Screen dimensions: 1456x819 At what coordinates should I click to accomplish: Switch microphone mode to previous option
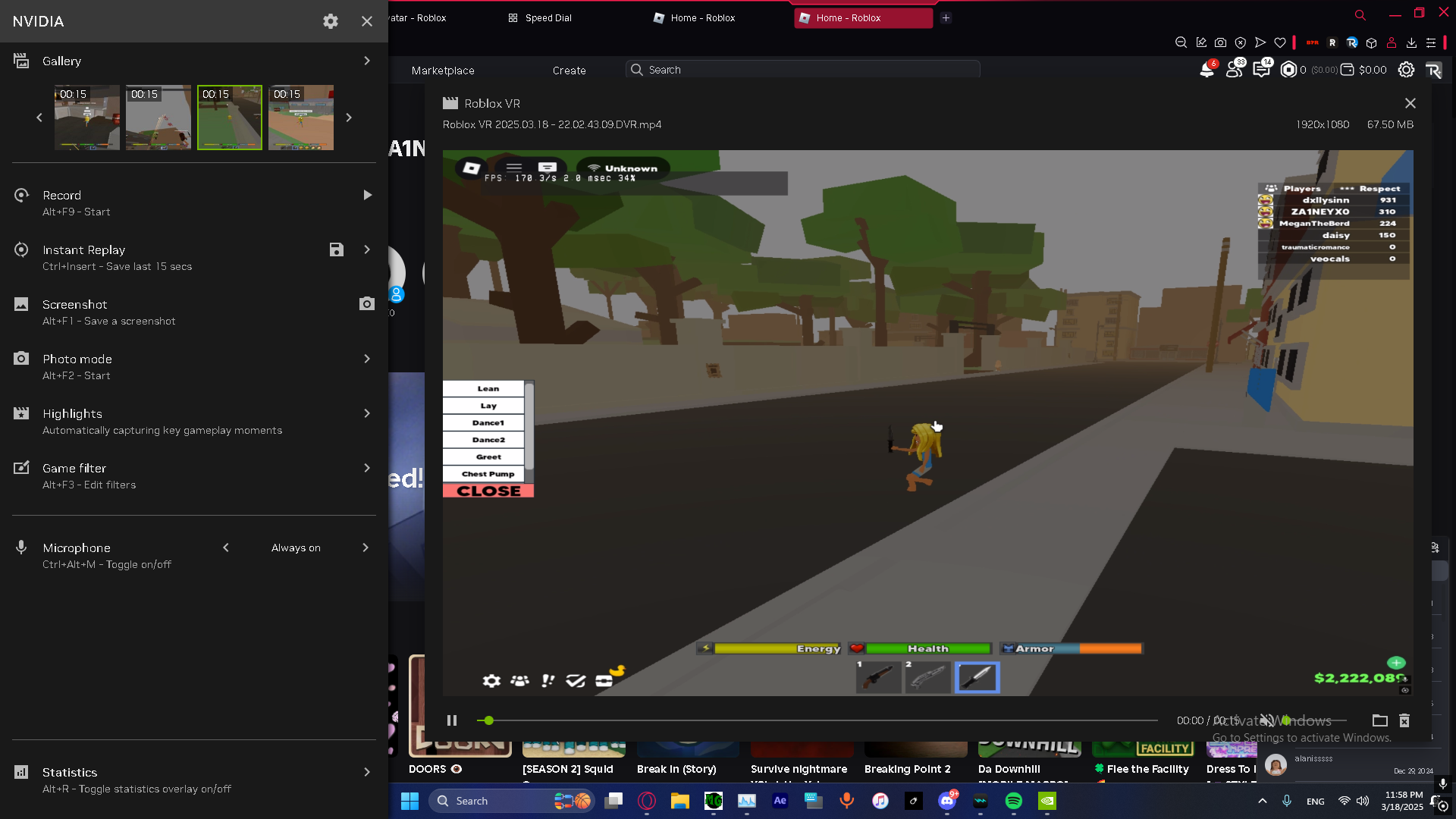coord(225,548)
